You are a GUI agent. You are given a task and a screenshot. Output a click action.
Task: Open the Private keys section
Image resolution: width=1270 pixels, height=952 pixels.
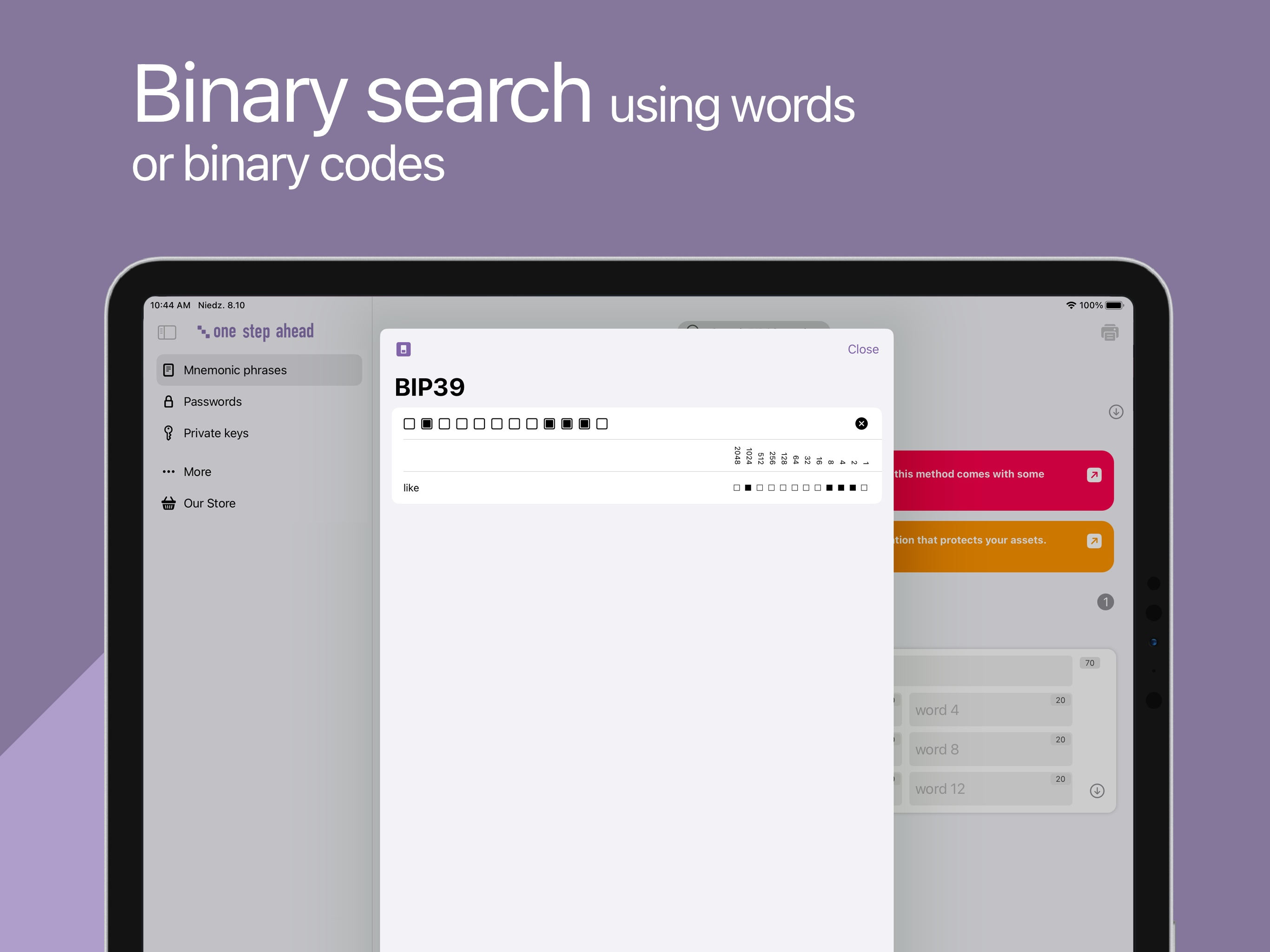(259, 433)
